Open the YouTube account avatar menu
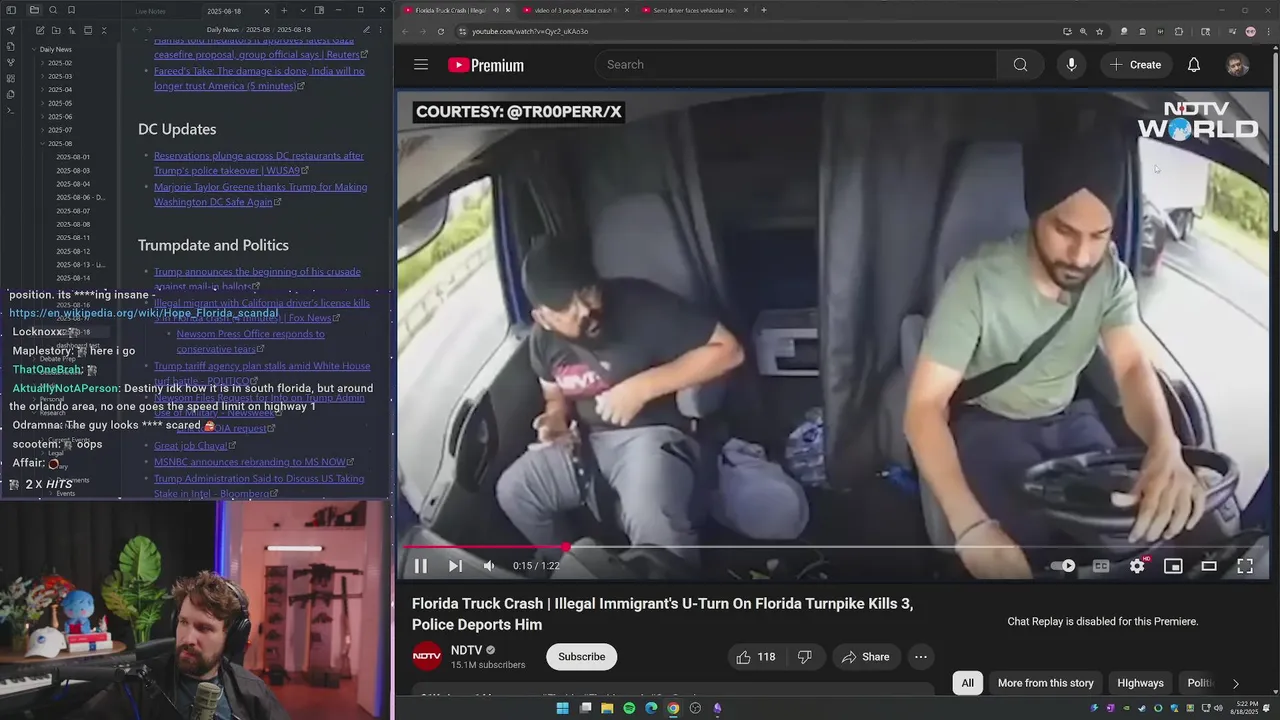The image size is (1280, 720). pos(1238,65)
